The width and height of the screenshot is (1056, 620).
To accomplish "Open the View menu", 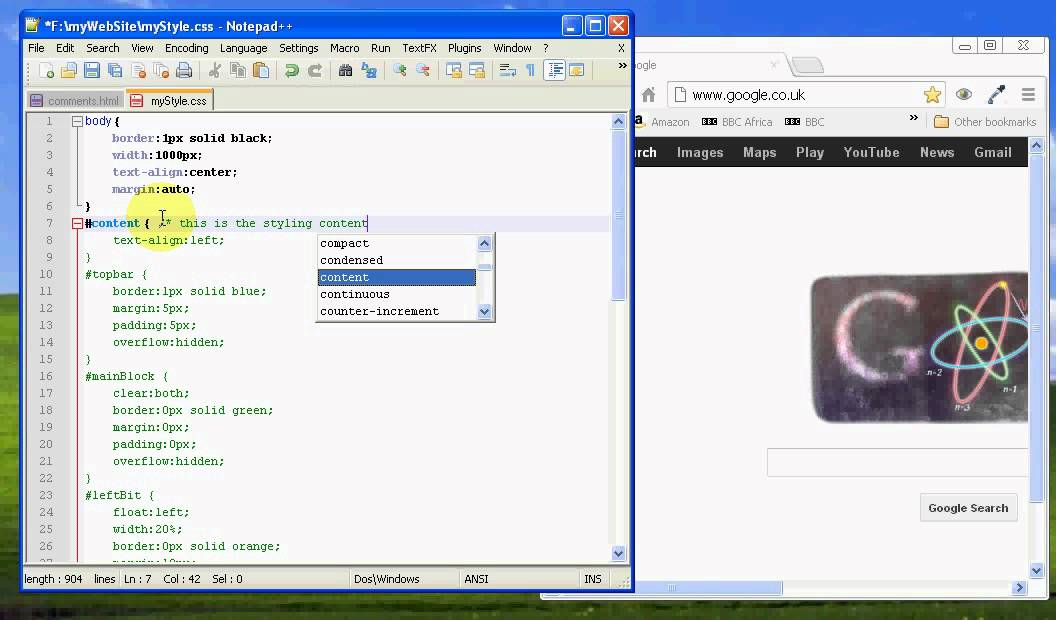I will pos(142,48).
